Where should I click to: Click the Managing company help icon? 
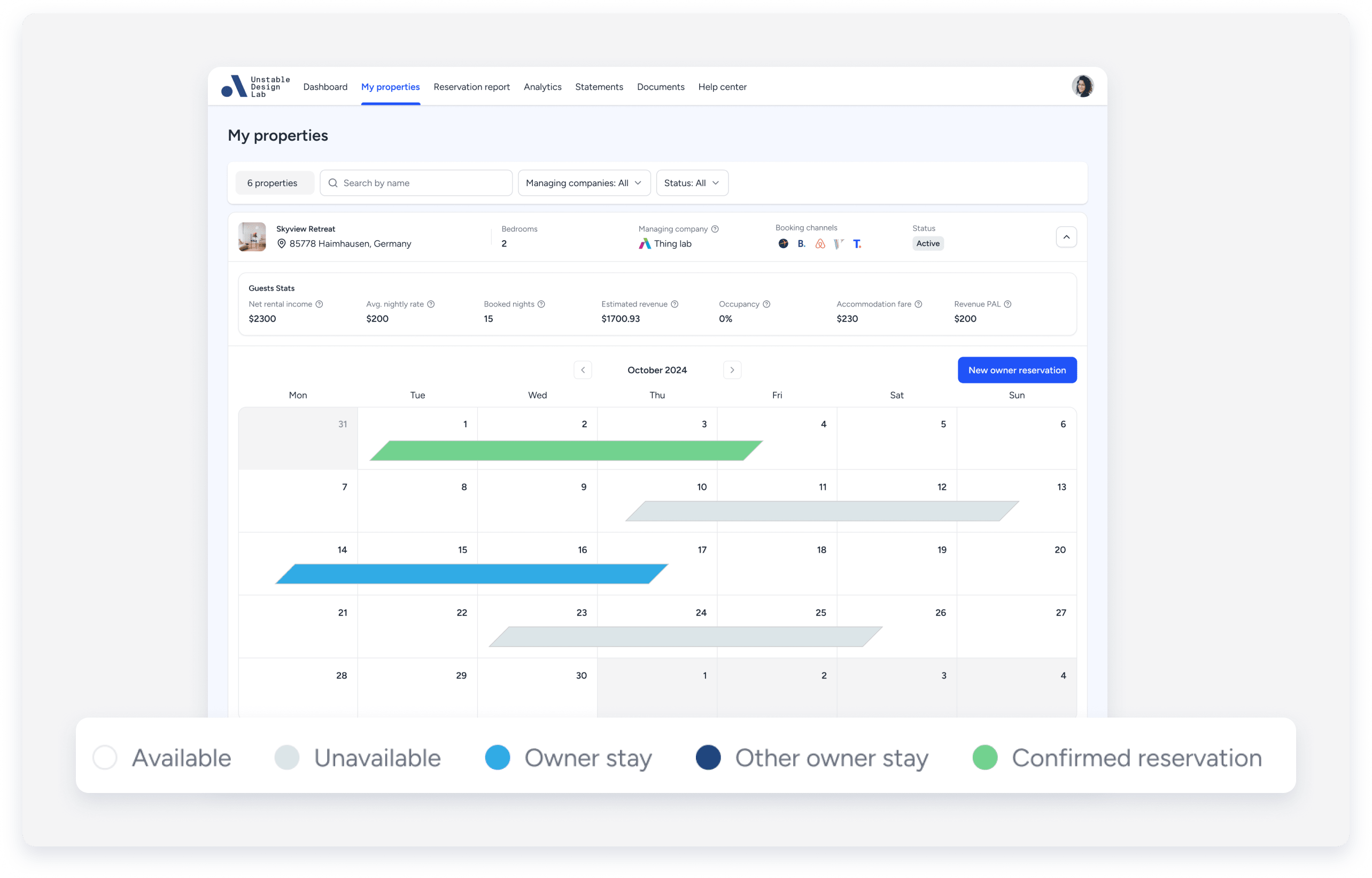(x=715, y=229)
